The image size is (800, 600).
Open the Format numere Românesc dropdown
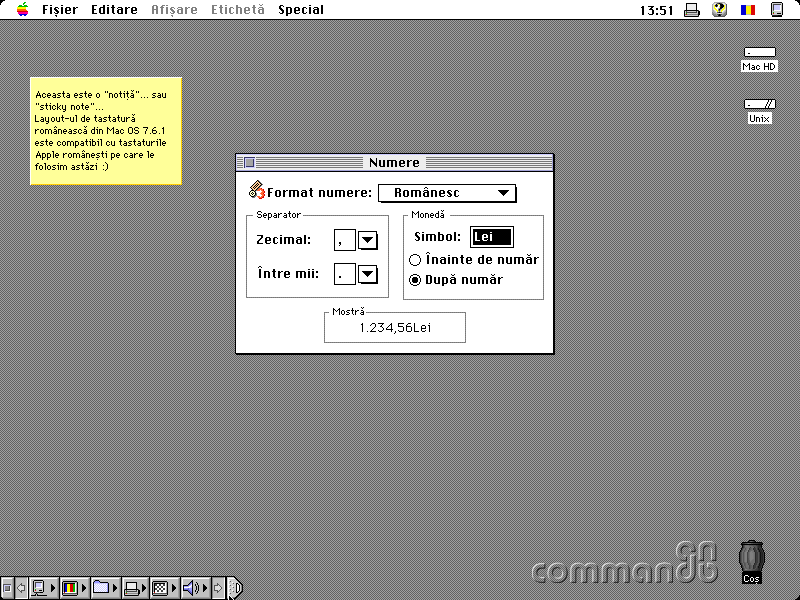pos(447,193)
